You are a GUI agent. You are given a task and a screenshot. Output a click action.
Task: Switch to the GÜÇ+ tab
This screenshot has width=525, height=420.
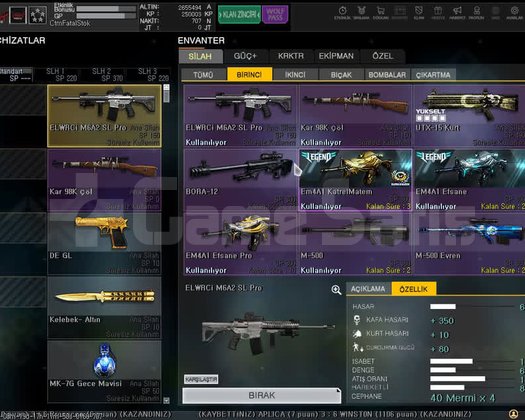(x=245, y=56)
